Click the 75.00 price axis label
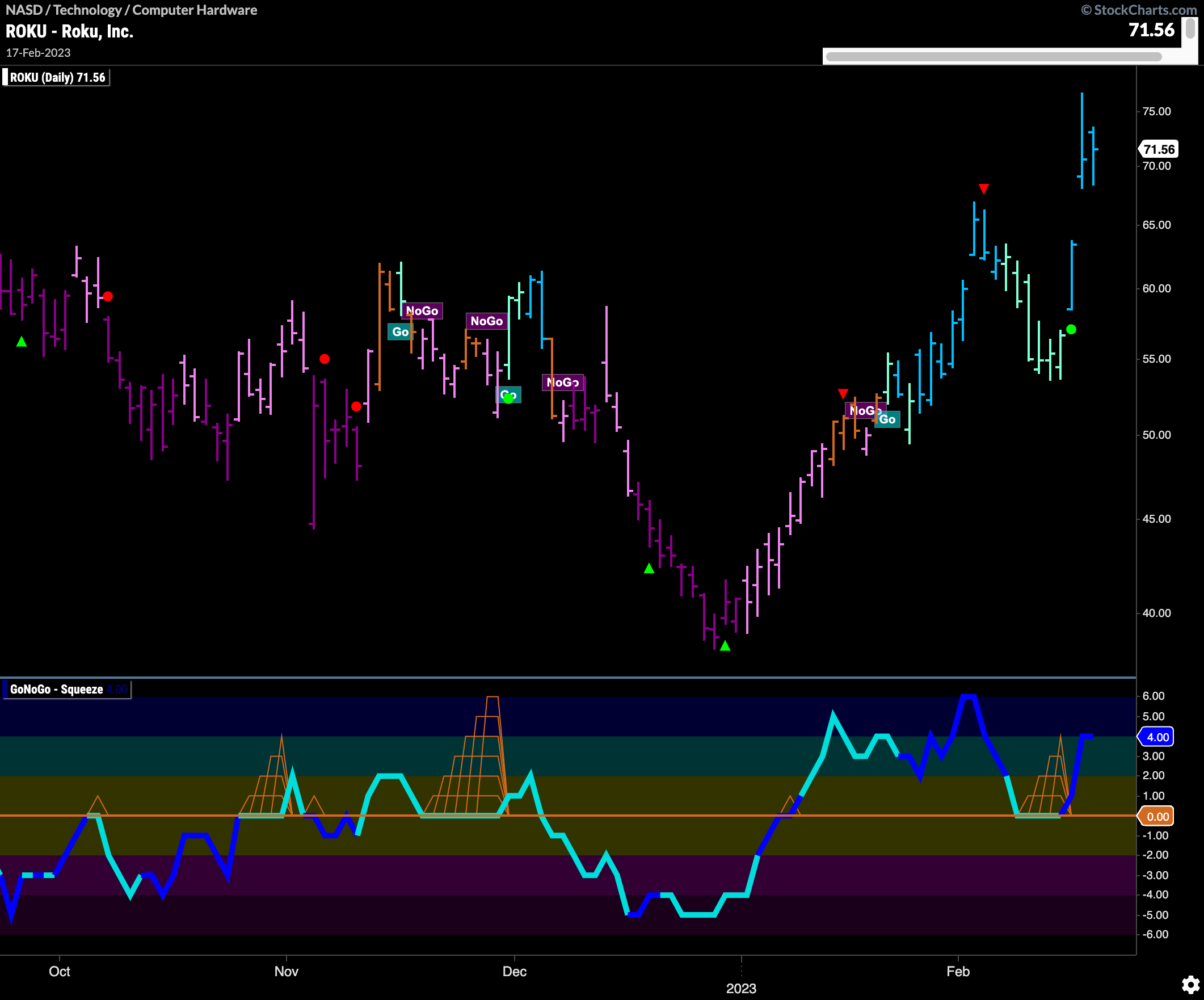Viewport: 1204px width, 1000px height. [1156, 111]
